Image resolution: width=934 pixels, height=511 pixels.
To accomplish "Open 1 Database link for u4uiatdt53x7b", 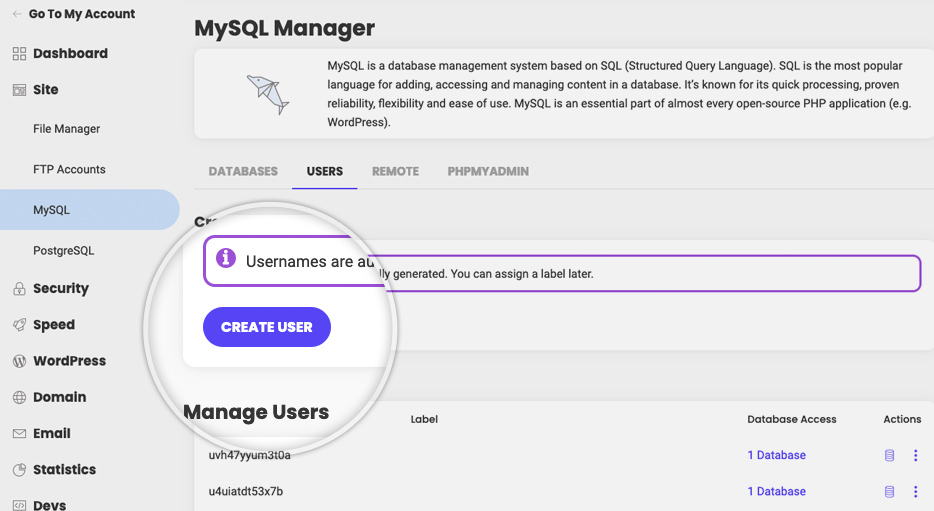I will click(x=777, y=491).
